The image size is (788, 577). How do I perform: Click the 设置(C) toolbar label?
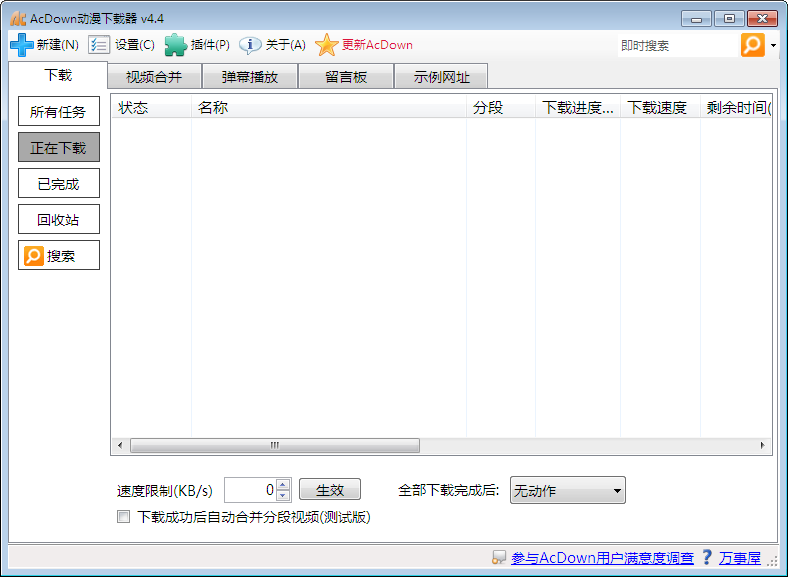[135, 45]
